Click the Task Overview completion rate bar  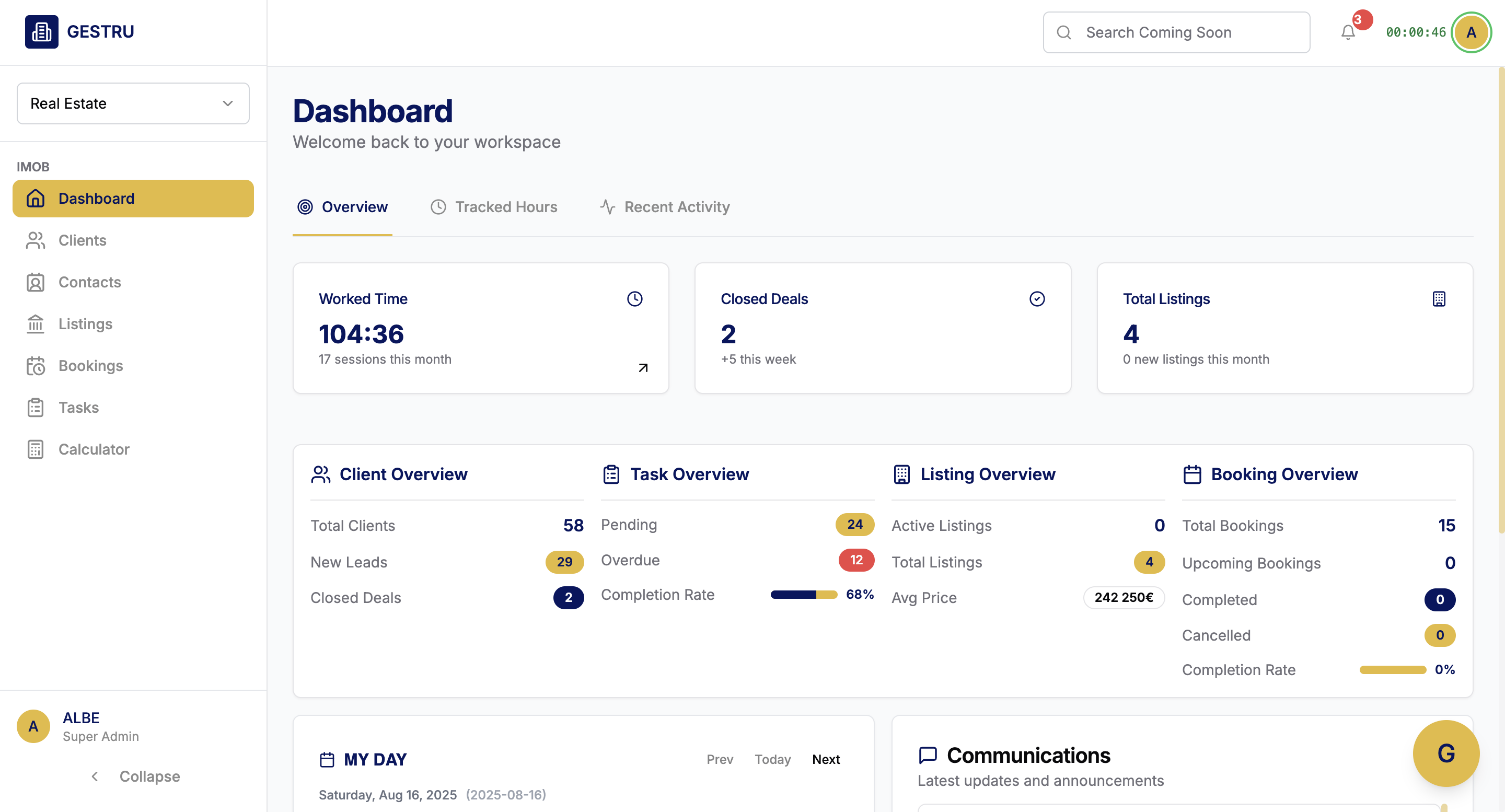(x=804, y=594)
